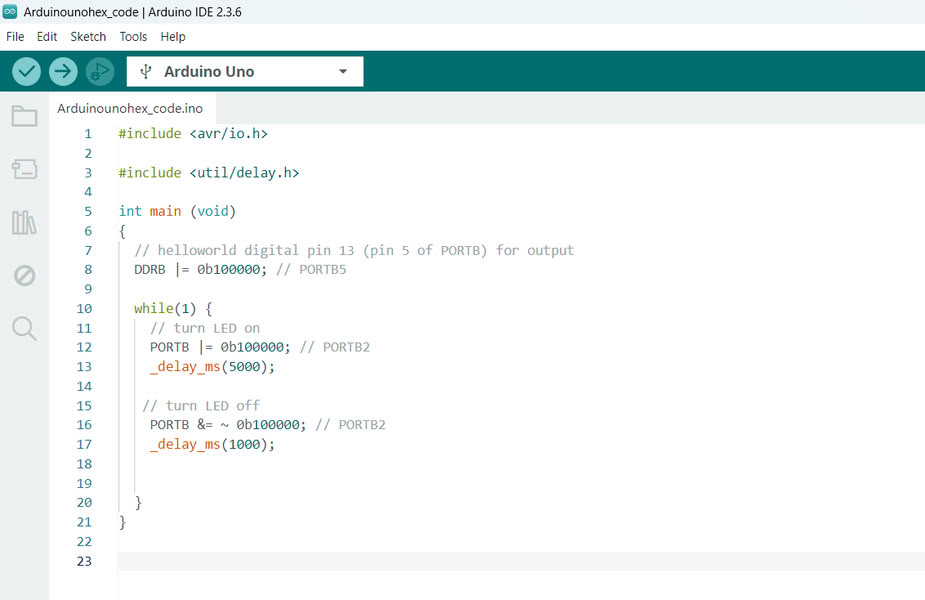The width and height of the screenshot is (925, 600).
Task: Click the Arduino IDE logo in title bar
Action: coord(10,12)
